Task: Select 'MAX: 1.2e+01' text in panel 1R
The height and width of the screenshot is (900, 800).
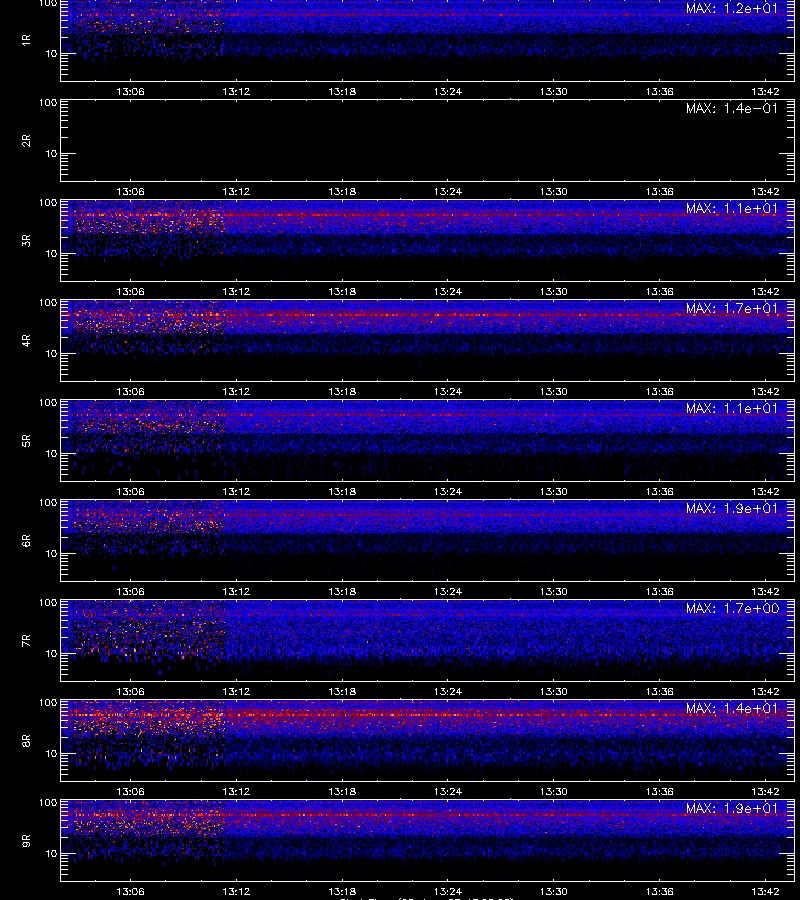Action: (732, 9)
